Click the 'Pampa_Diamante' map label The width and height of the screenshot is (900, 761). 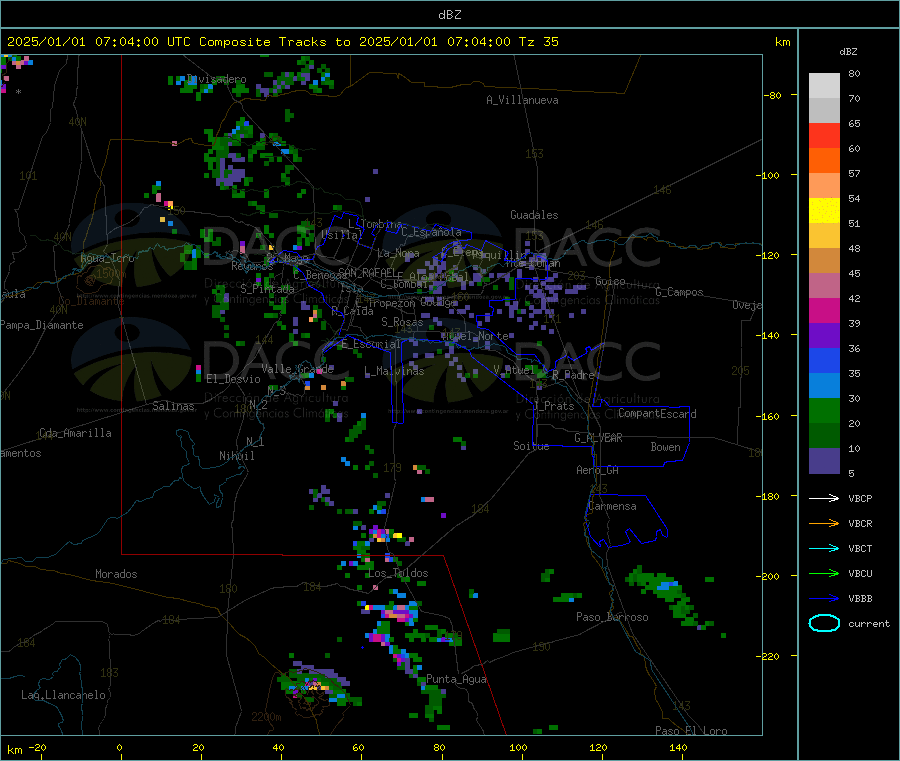[42, 325]
